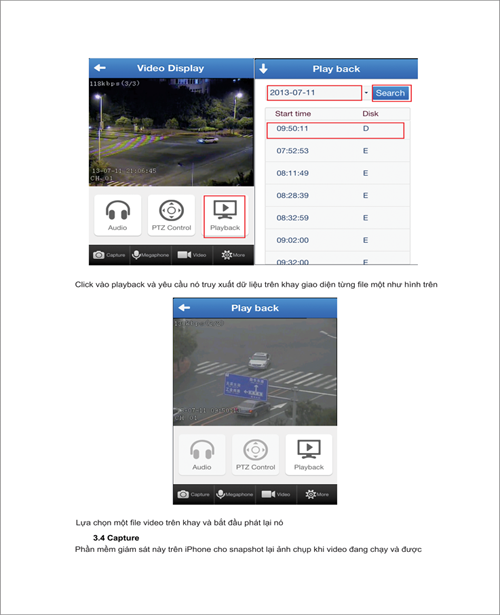The height and width of the screenshot is (615, 500).
Task: Click the 3.4 Capture heading
Action: (x=116, y=538)
